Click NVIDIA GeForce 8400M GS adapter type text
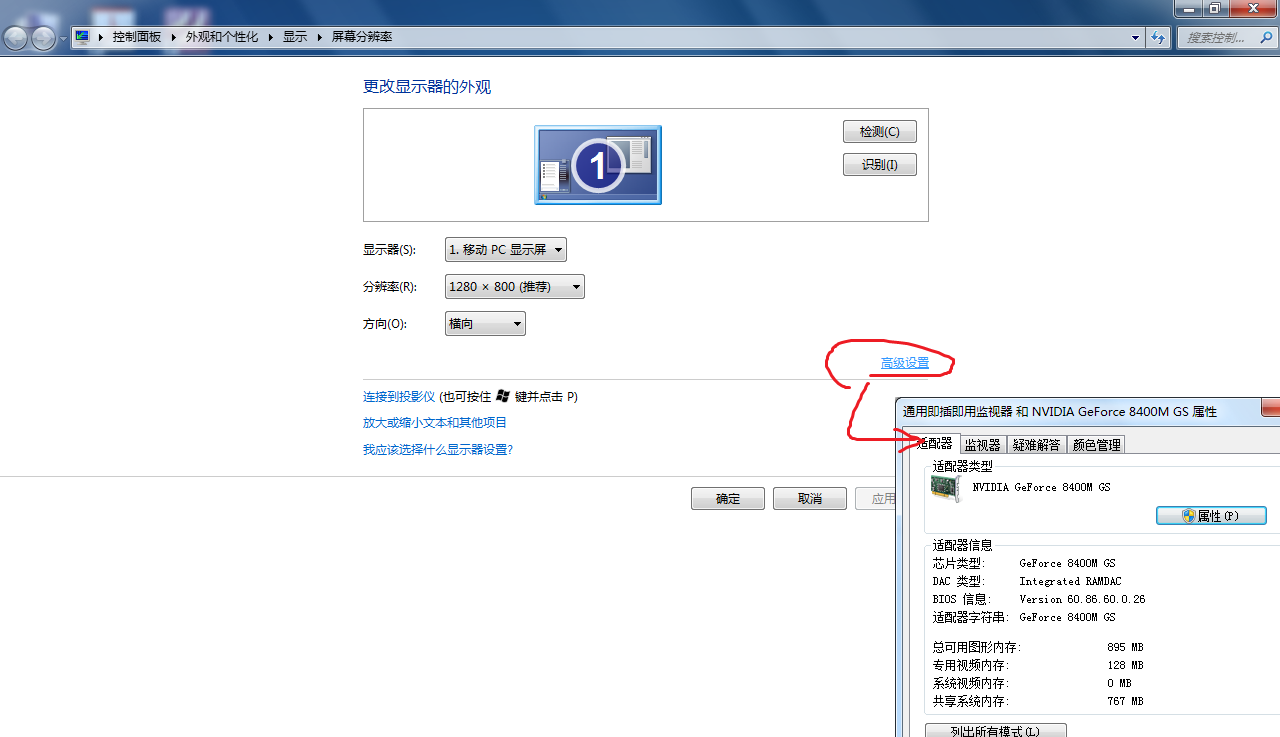 pyautogui.click(x=1041, y=487)
